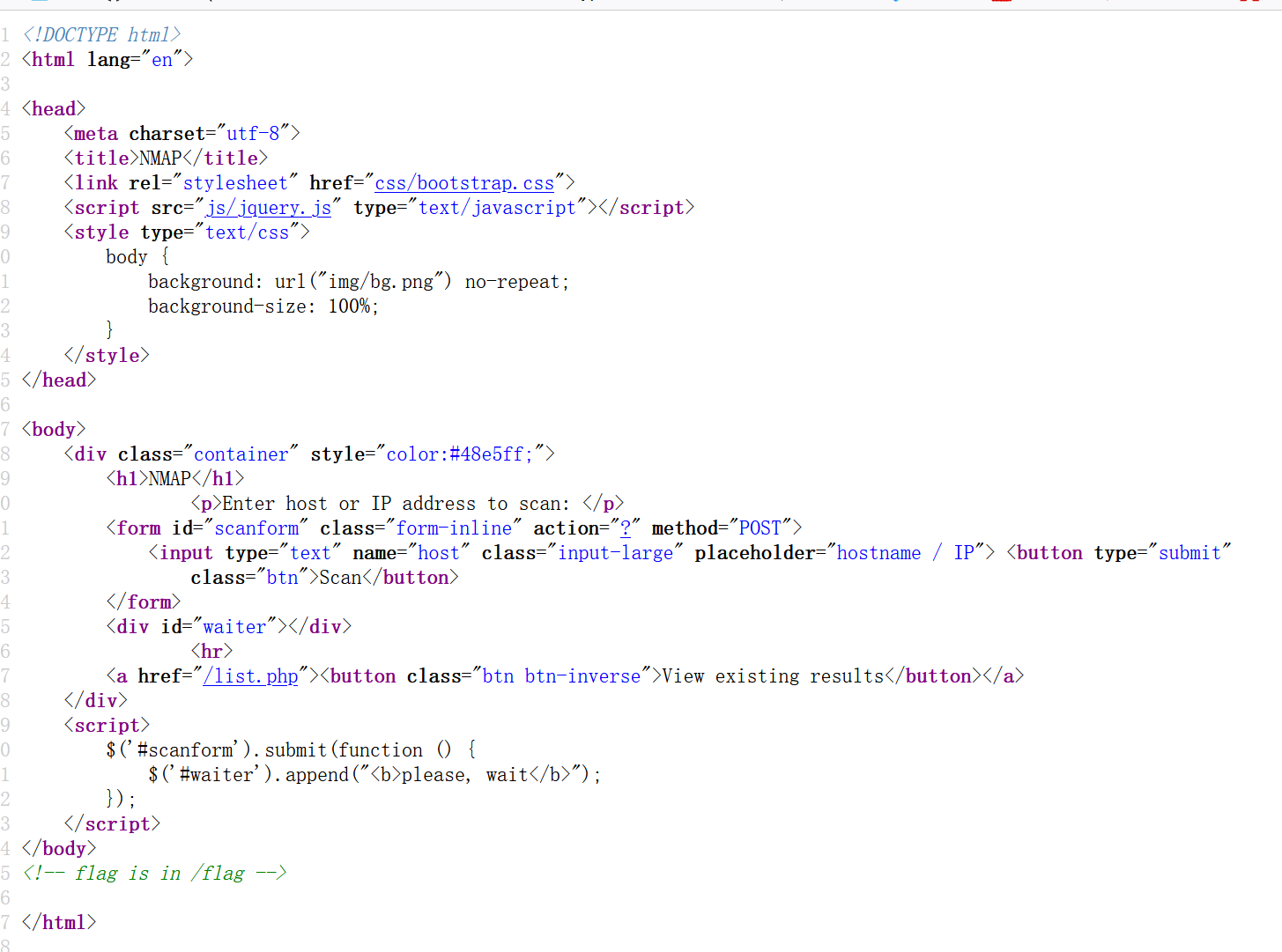This screenshot has height=952, width=1282.
Task: Click "Enter host or IP address to scan:" text
Action: [396, 504]
